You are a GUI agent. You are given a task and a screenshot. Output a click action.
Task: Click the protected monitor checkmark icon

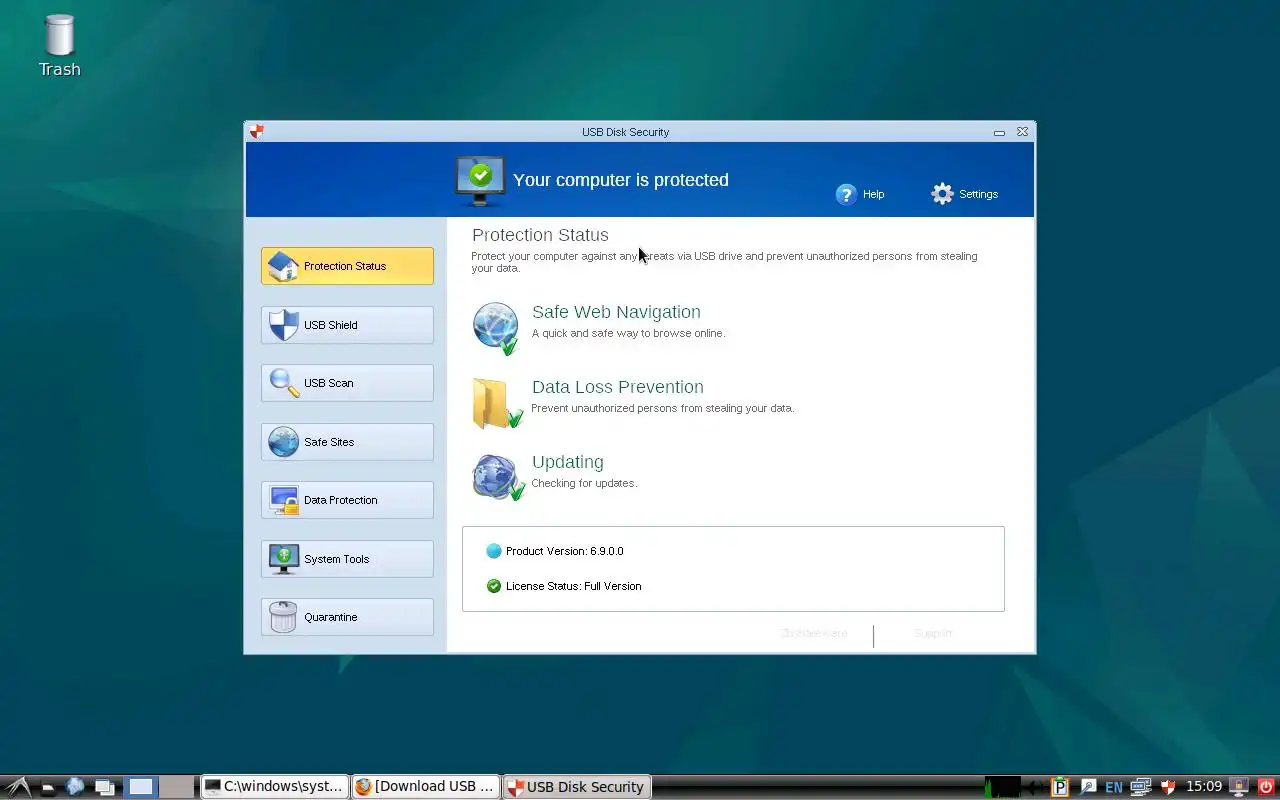479,181
